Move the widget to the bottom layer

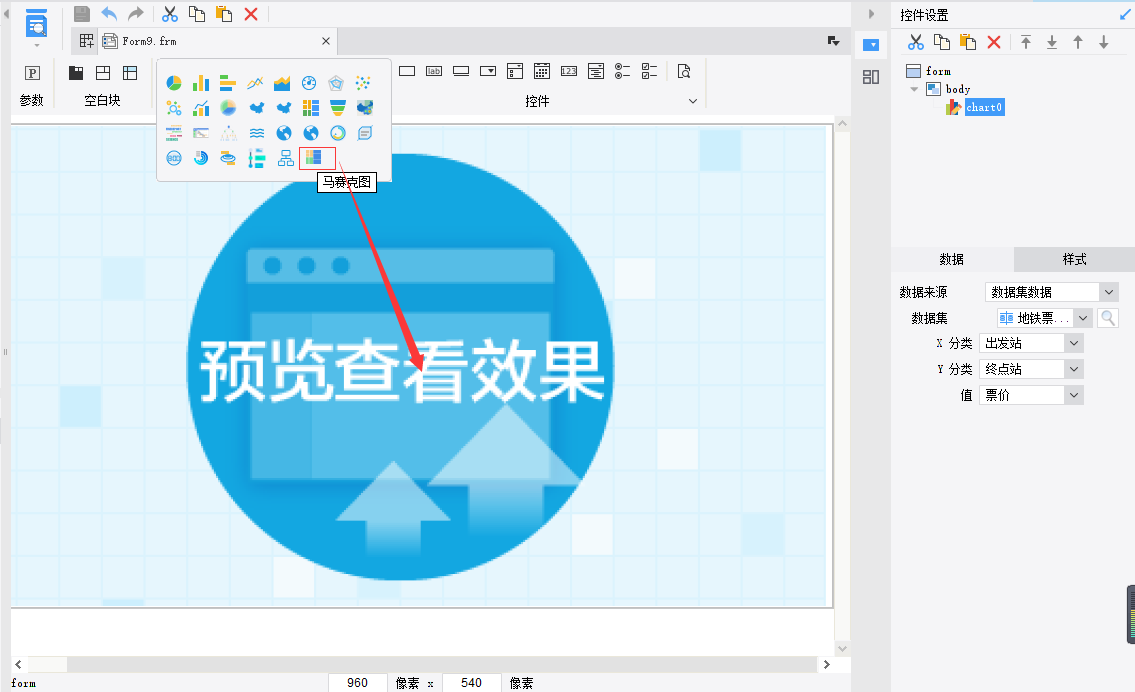click(x=1052, y=42)
